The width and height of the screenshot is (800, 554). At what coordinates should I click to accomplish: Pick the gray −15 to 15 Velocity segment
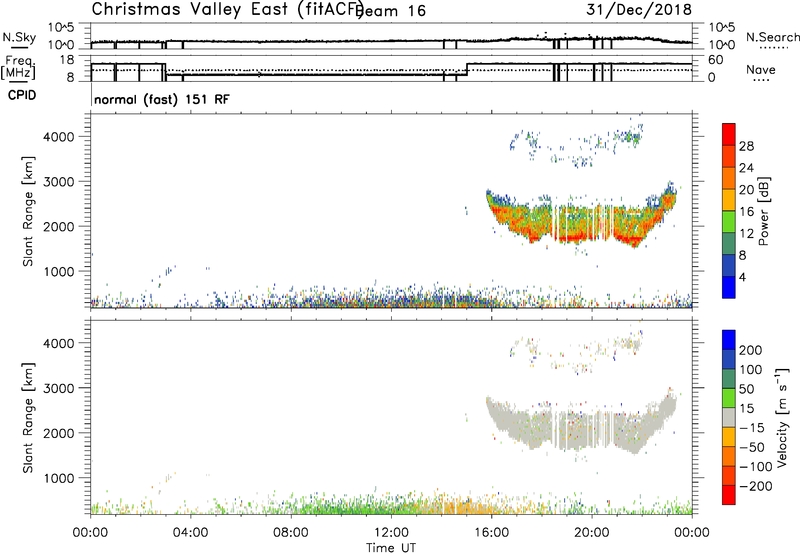[x=729, y=418]
